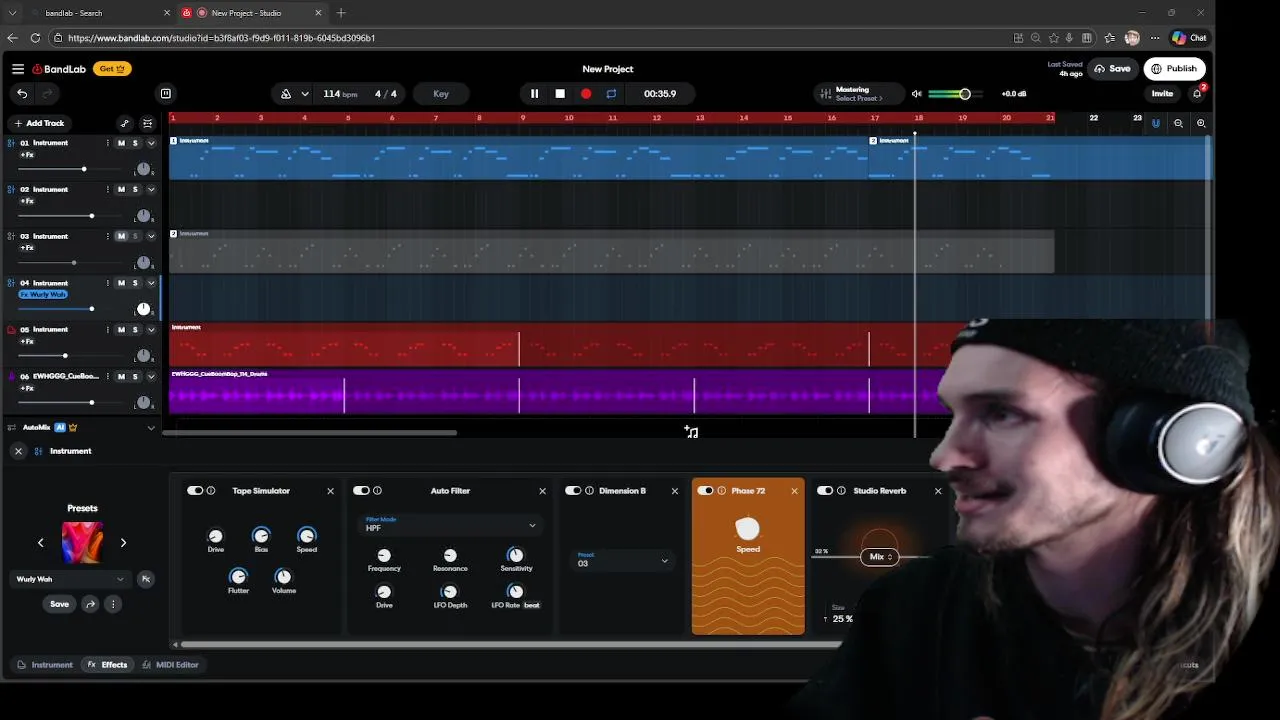
Task: Open preset more options menu
Action: [x=113, y=604]
